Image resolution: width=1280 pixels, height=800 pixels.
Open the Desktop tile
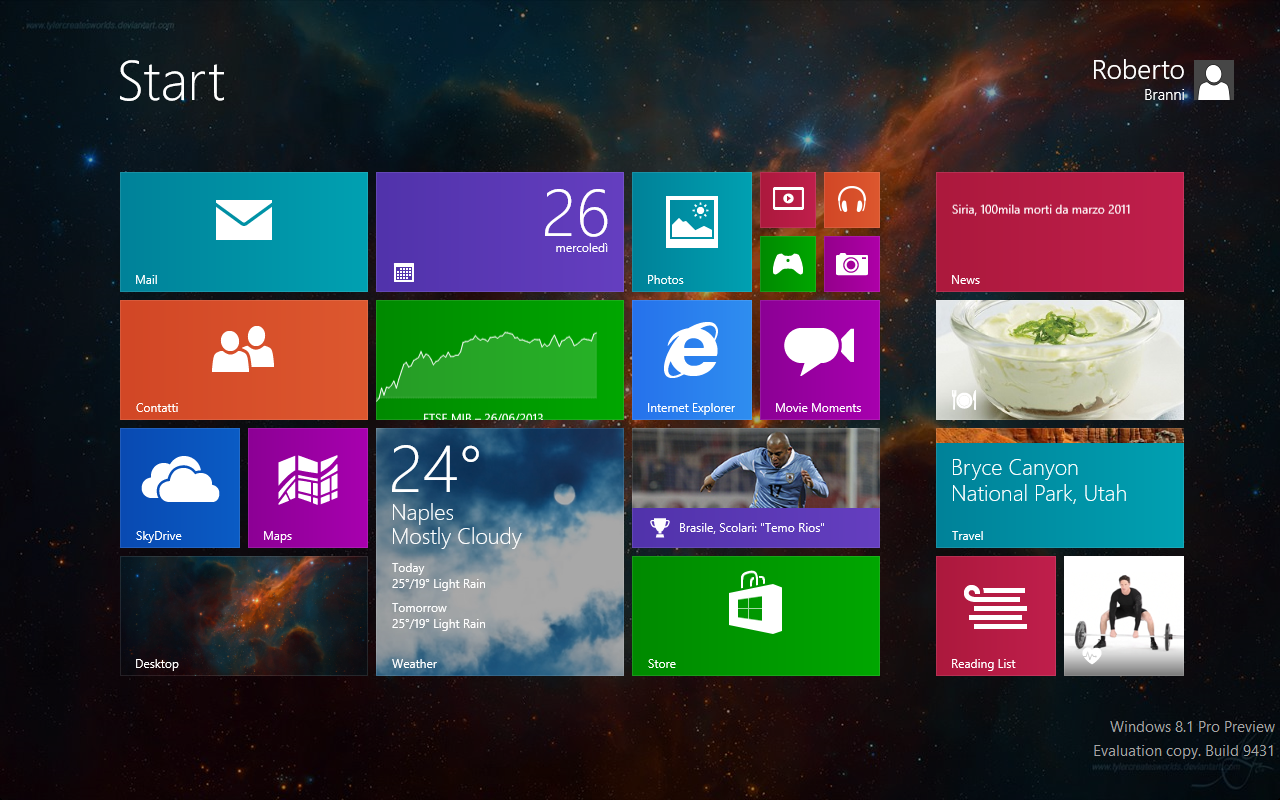pos(244,616)
